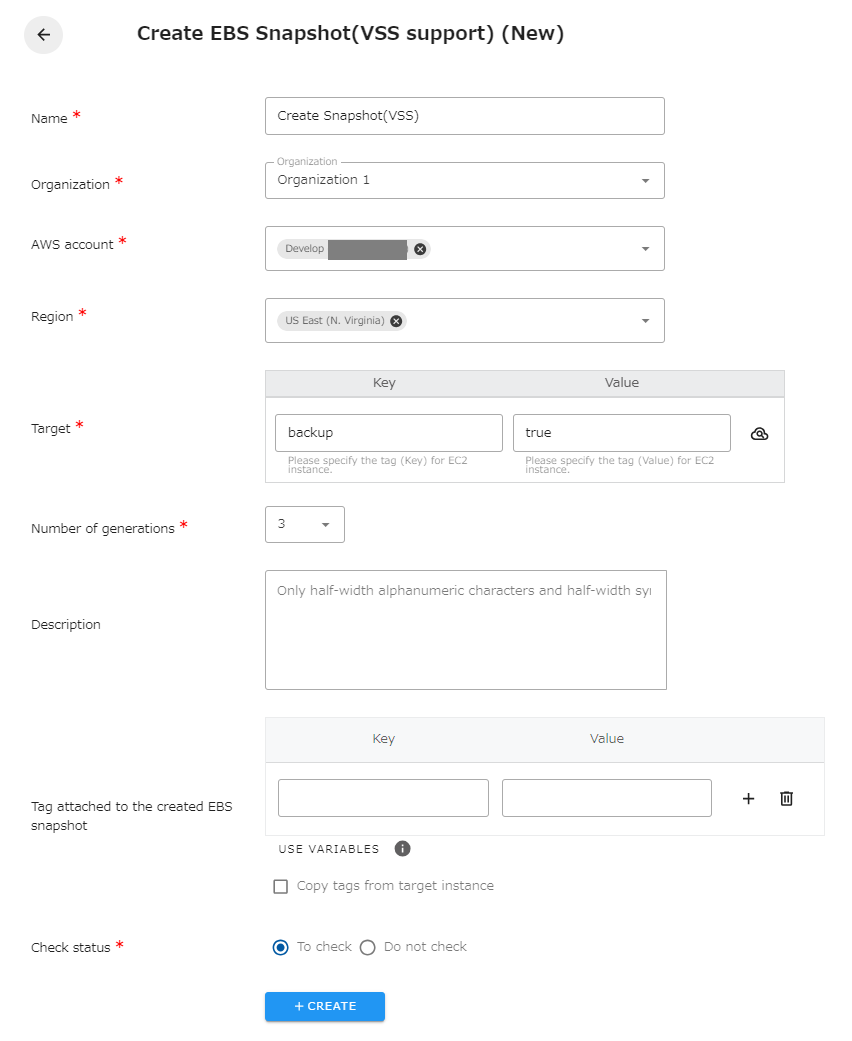This screenshot has height=1041, width=852.
Task: Remove the Develop AWS account chip
Action: (x=419, y=248)
